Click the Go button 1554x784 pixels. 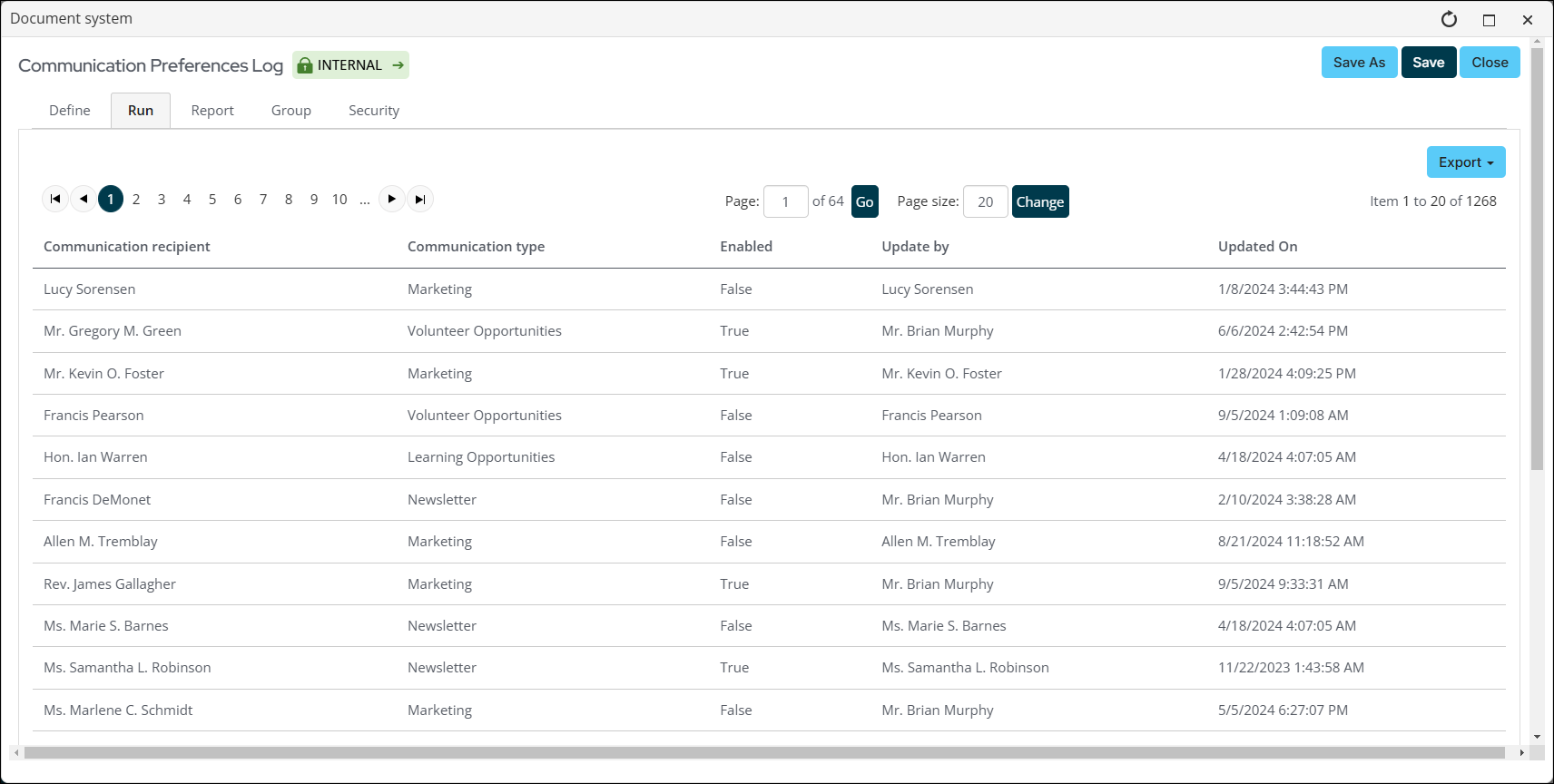coord(865,201)
